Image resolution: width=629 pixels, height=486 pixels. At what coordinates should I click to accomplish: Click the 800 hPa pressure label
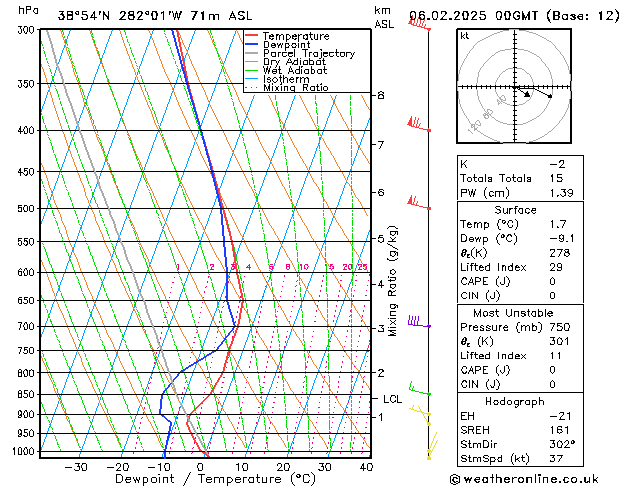tap(28, 373)
